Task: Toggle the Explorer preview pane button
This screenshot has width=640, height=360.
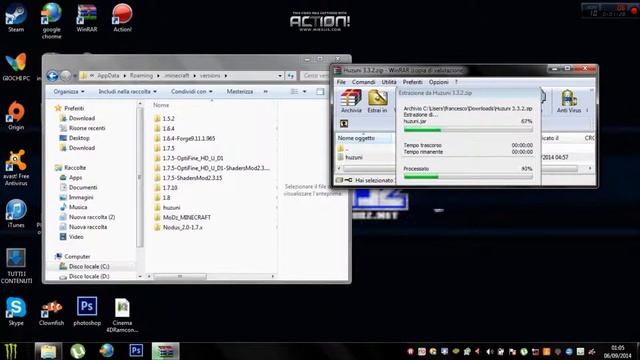Action: point(320,91)
